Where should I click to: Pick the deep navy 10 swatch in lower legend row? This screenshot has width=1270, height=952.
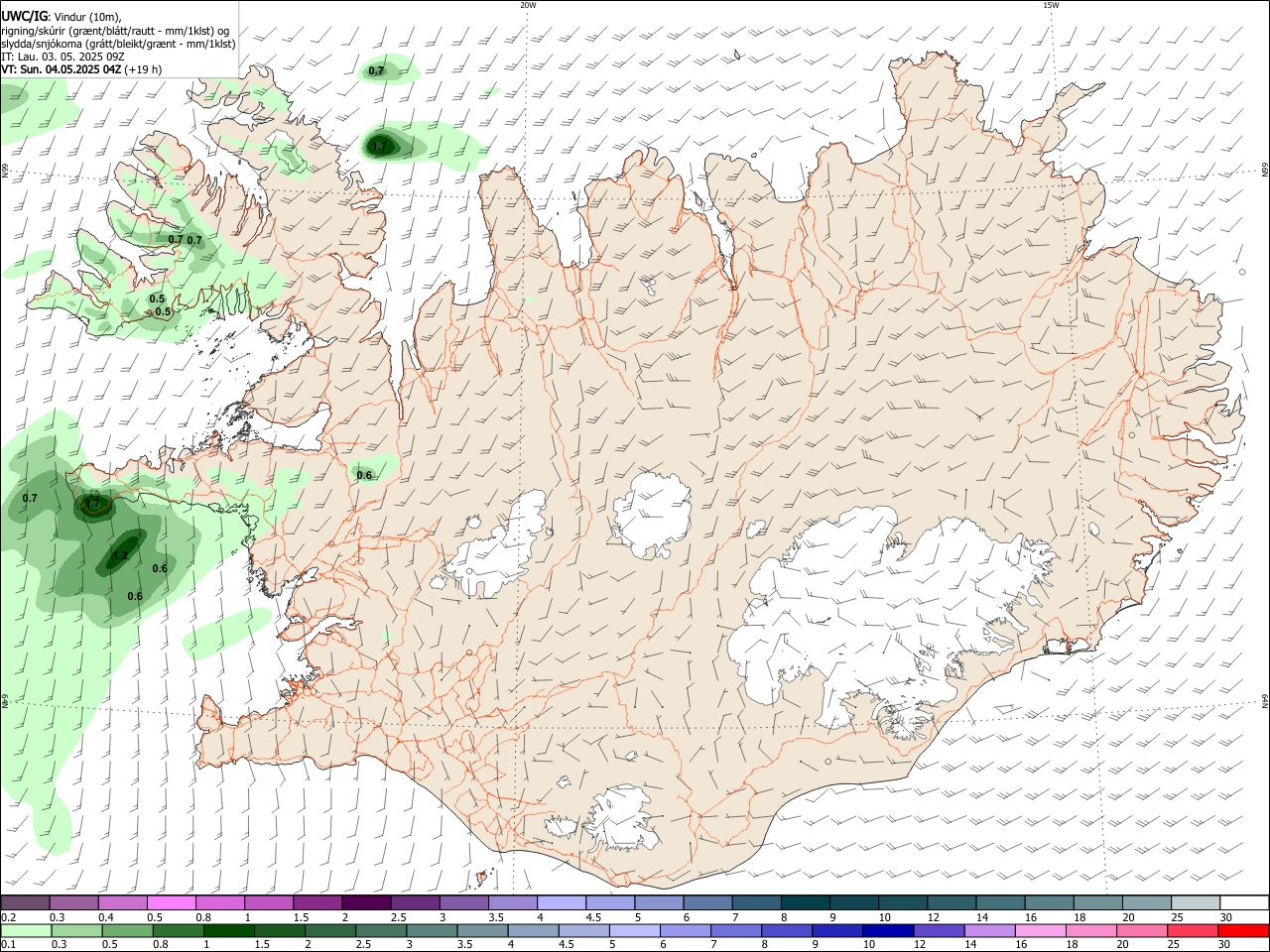click(x=887, y=930)
